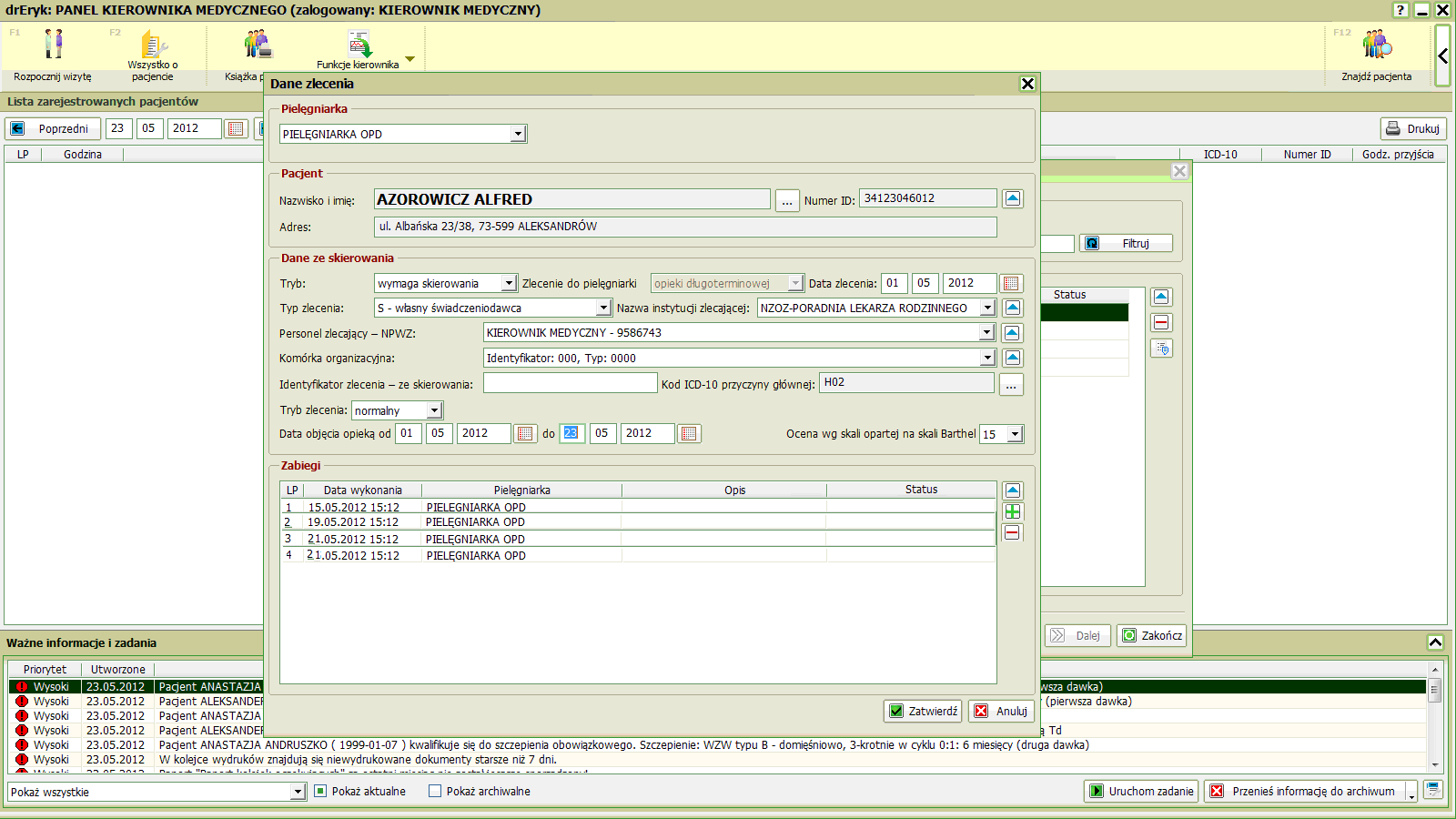
Task: Open the Pielęgniarka OPD dropdown
Action: (x=518, y=134)
